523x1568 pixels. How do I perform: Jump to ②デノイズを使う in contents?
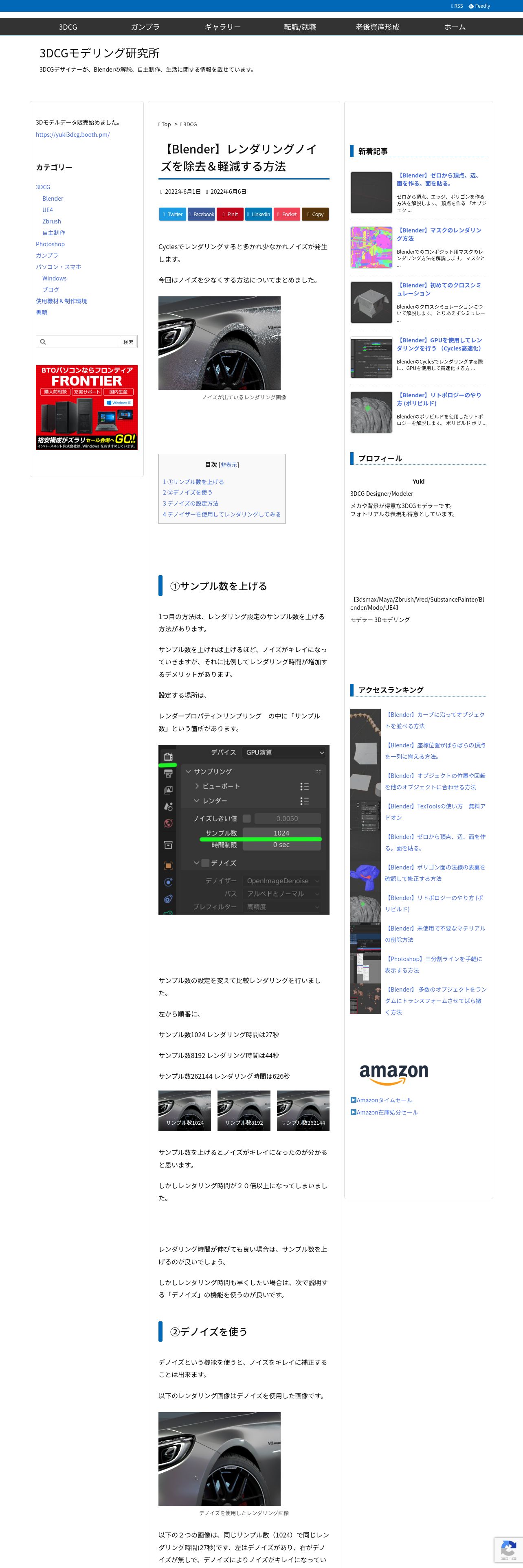[187, 493]
